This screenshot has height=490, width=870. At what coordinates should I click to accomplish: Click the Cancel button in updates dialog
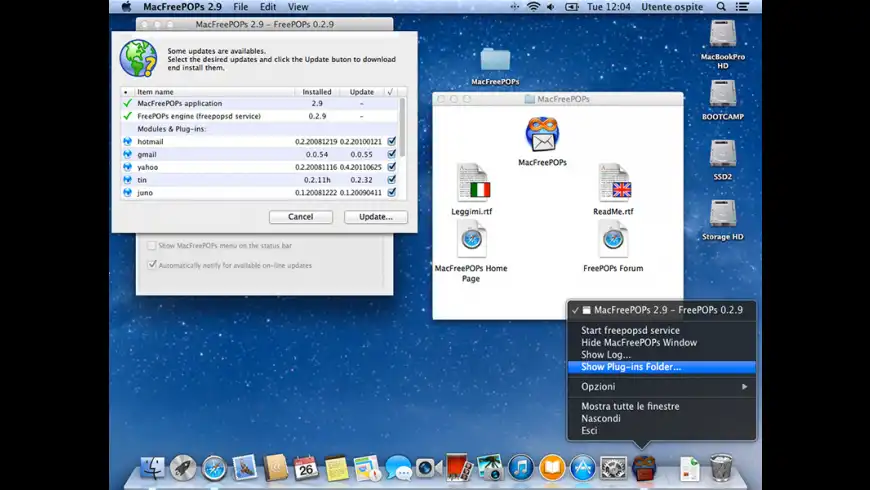(x=301, y=217)
